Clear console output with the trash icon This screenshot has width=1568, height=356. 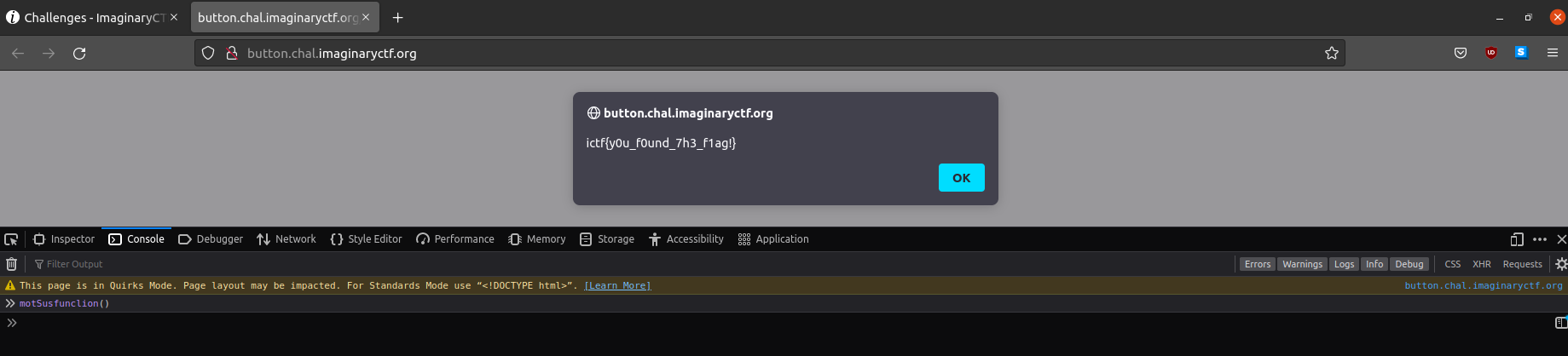11,264
